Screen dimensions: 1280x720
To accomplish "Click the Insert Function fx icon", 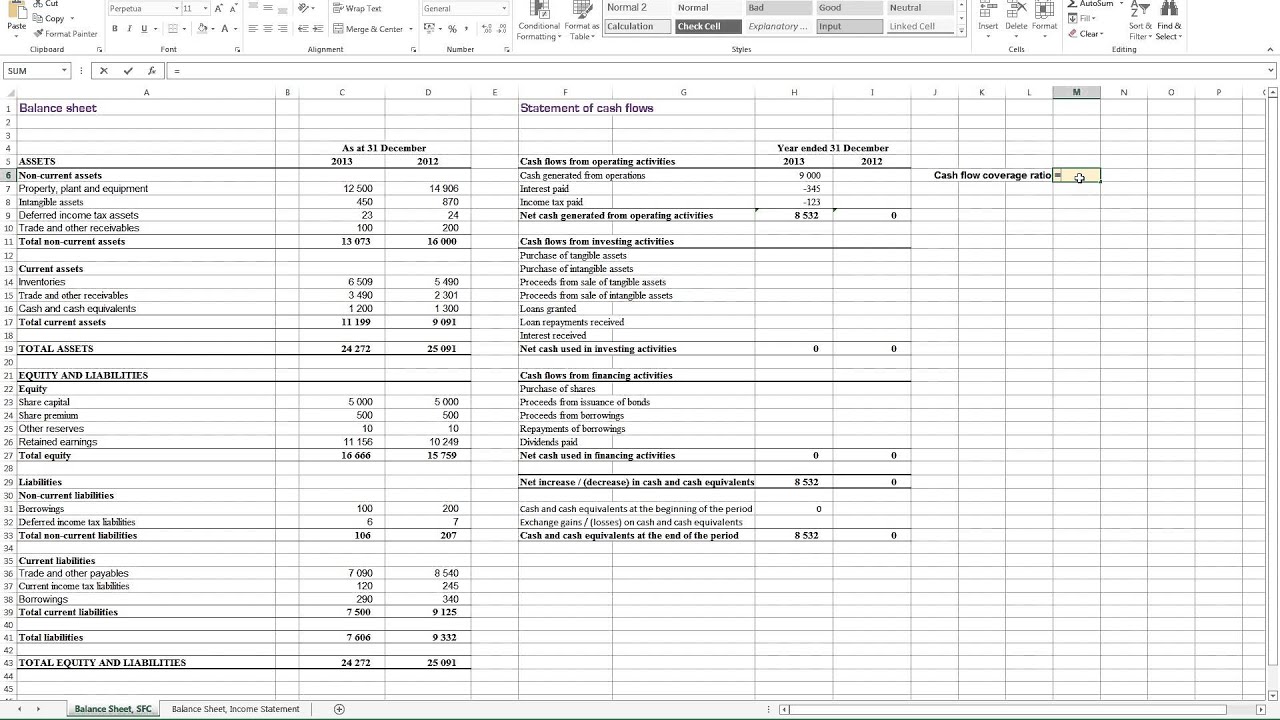I will [x=152, y=71].
